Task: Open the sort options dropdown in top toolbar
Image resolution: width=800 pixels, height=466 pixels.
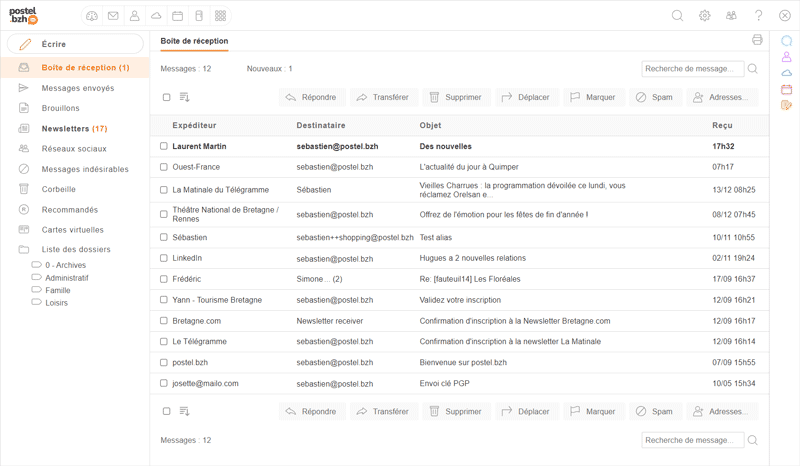Action: [x=185, y=98]
